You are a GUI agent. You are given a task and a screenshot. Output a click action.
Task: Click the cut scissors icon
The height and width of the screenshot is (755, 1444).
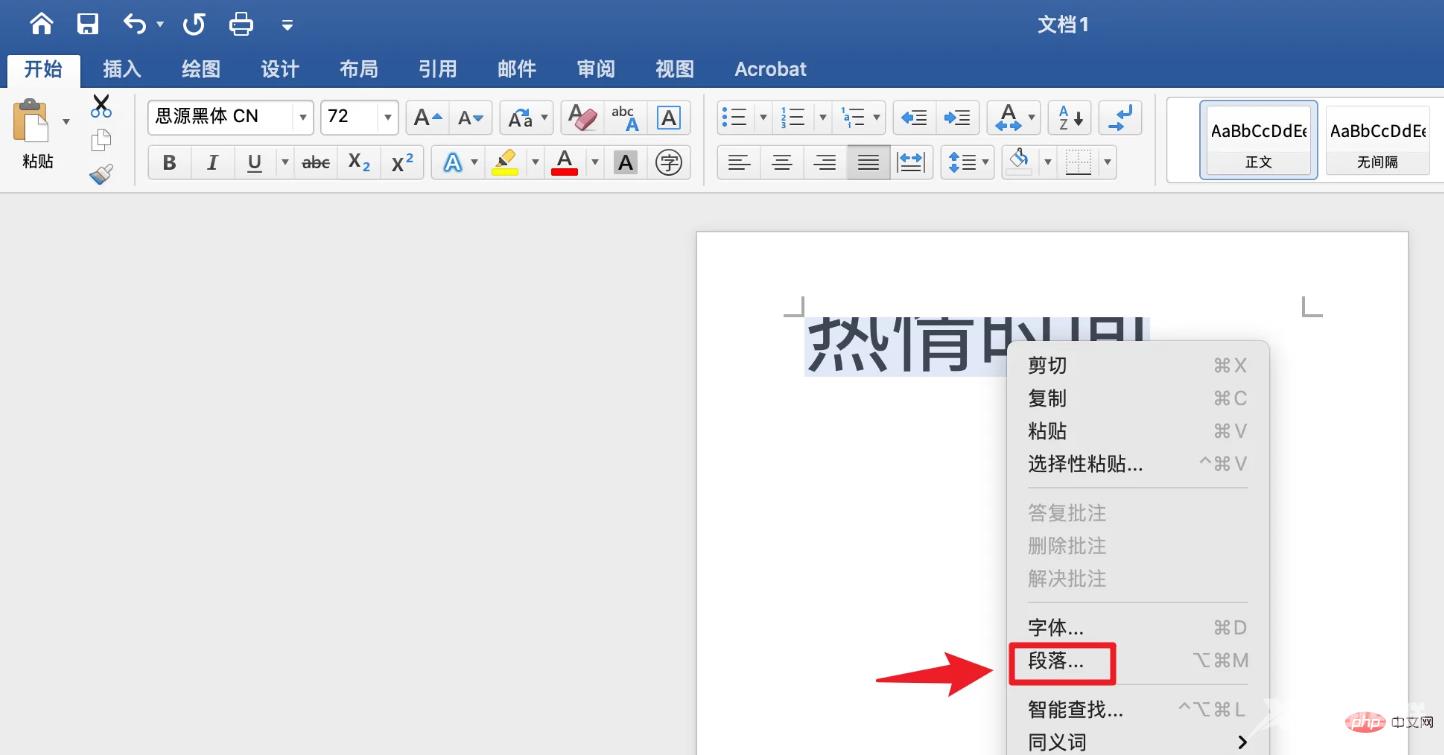[x=101, y=105]
